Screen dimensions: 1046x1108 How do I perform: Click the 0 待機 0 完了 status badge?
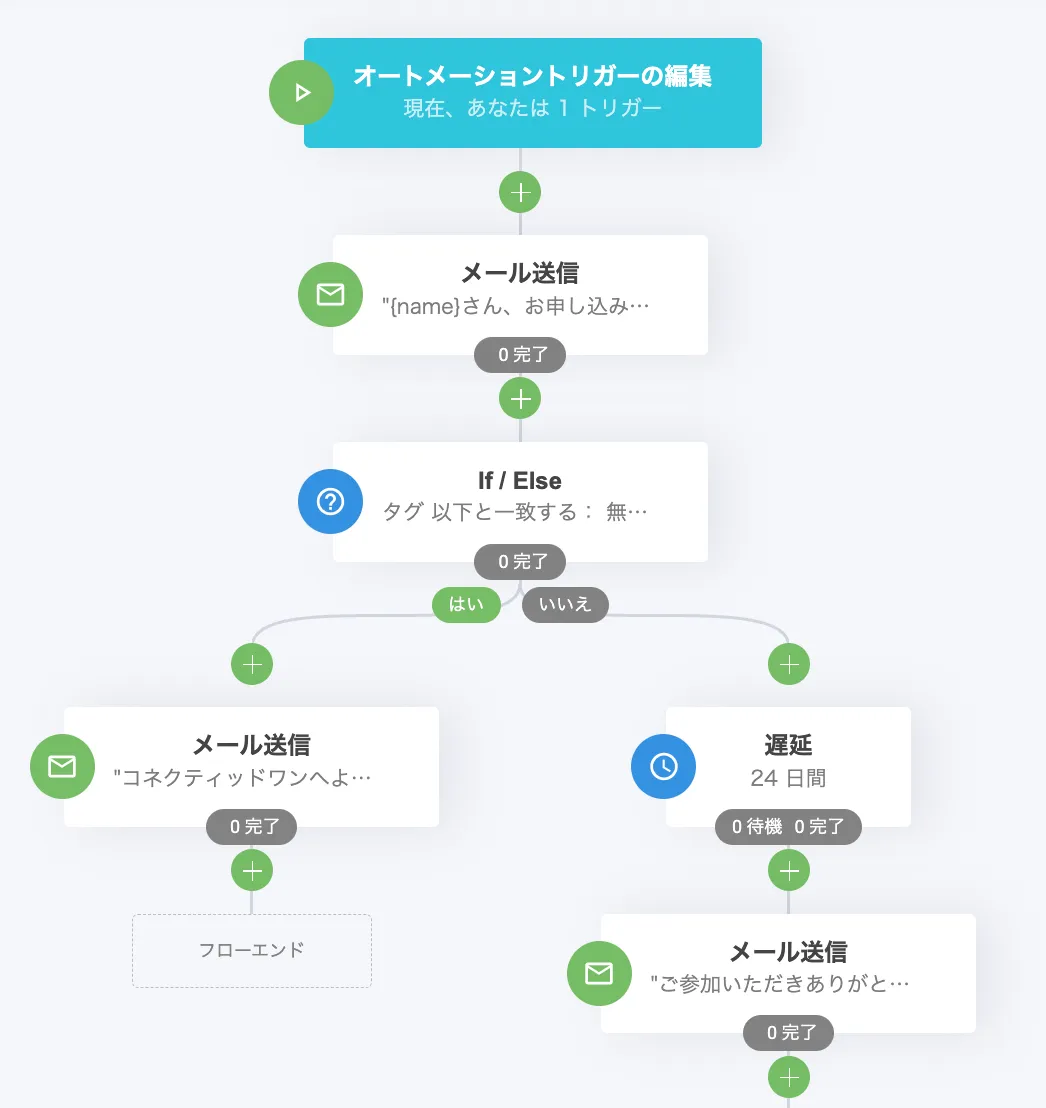coord(788,827)
